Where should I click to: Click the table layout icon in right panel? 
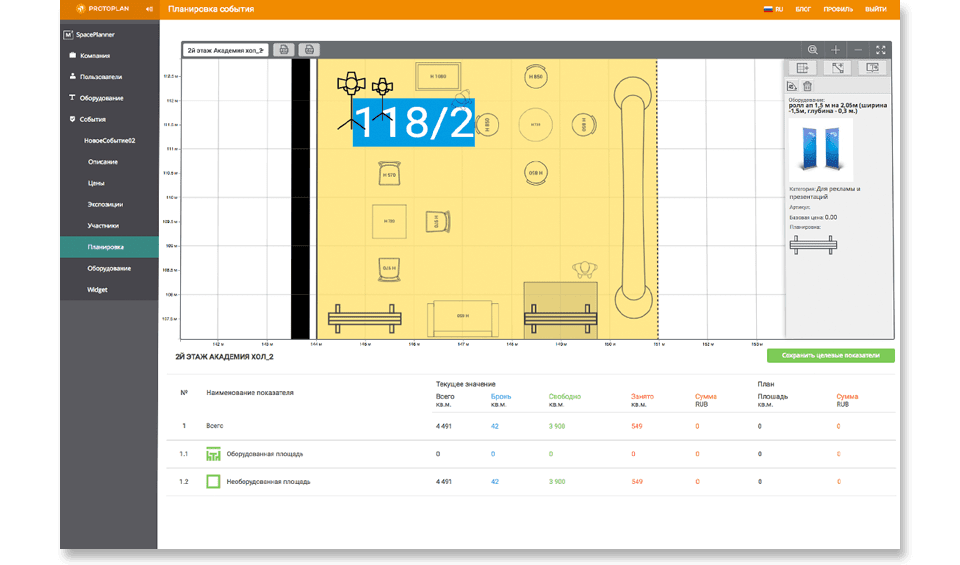pyautogui.click(x=803, y=68)
